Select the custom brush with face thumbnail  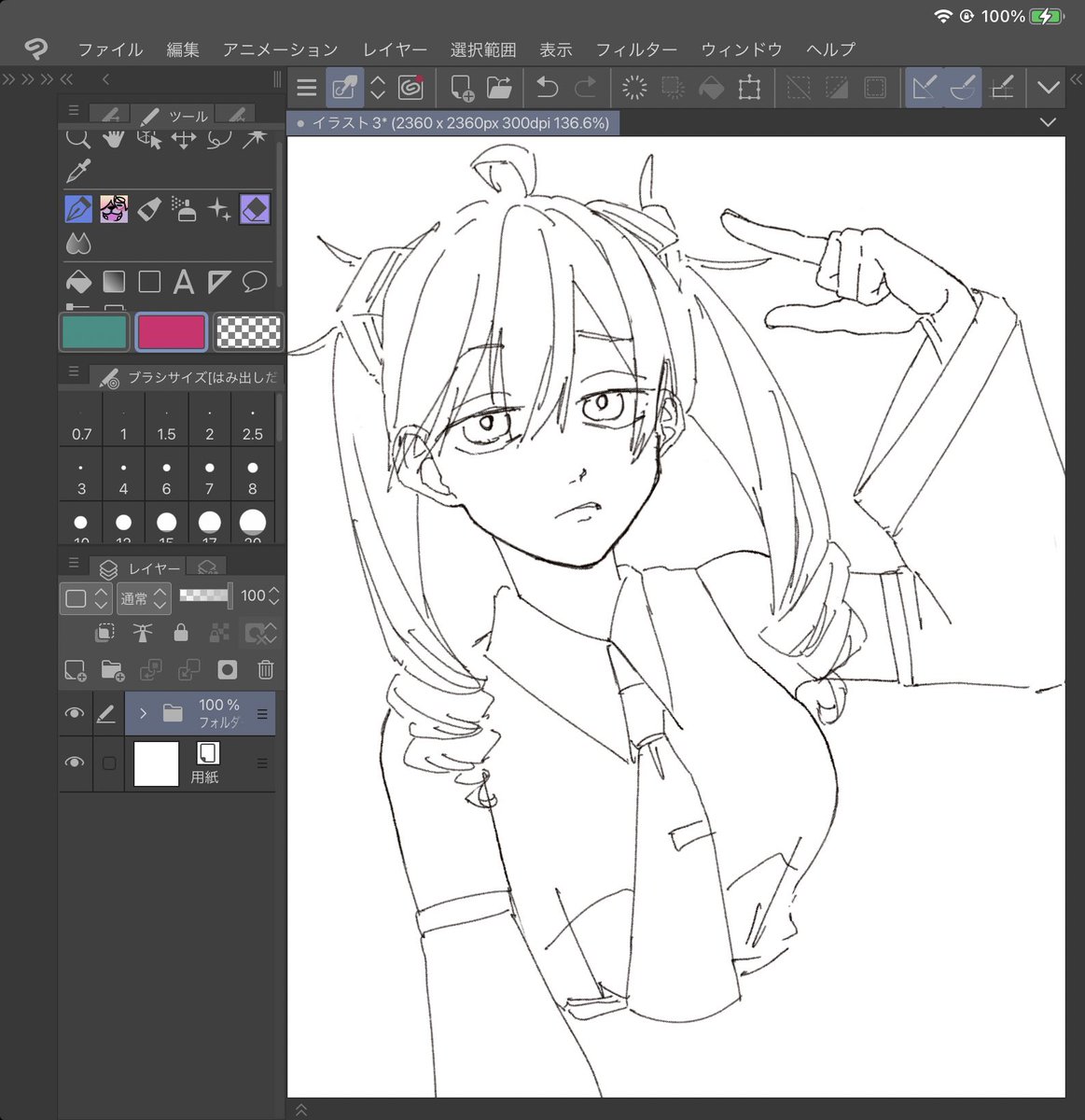114,209
